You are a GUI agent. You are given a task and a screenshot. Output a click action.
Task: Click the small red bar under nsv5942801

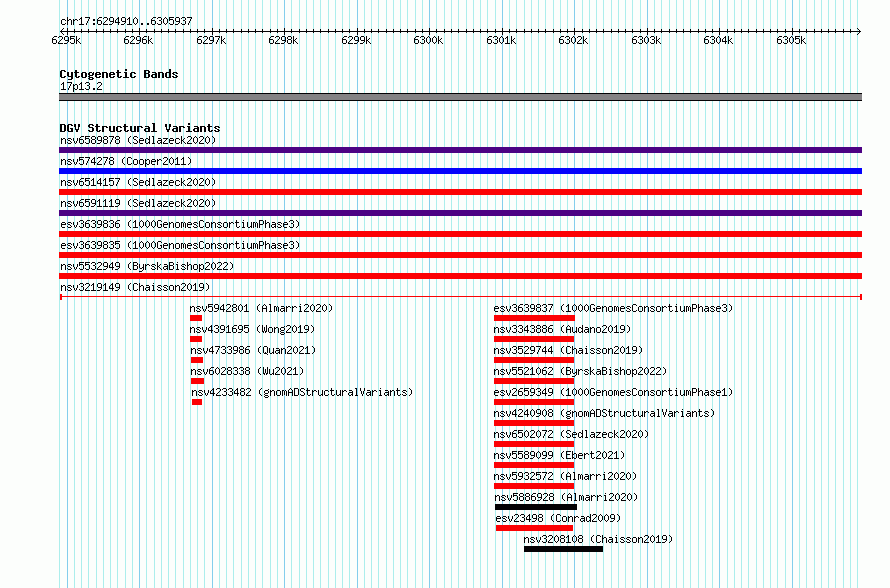(x=196, y=318)
